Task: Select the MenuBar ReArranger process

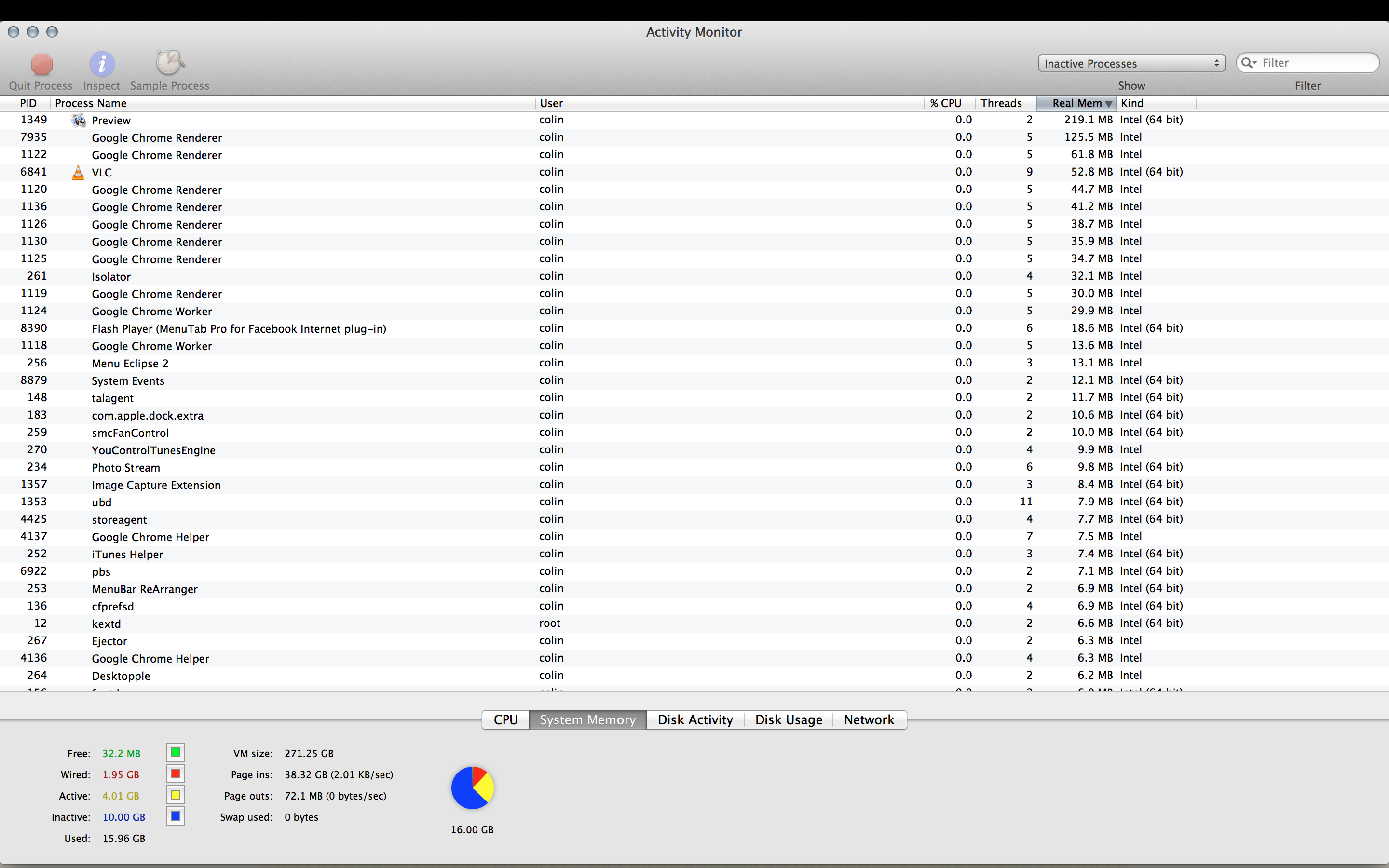Action: (x=694, y=589)
